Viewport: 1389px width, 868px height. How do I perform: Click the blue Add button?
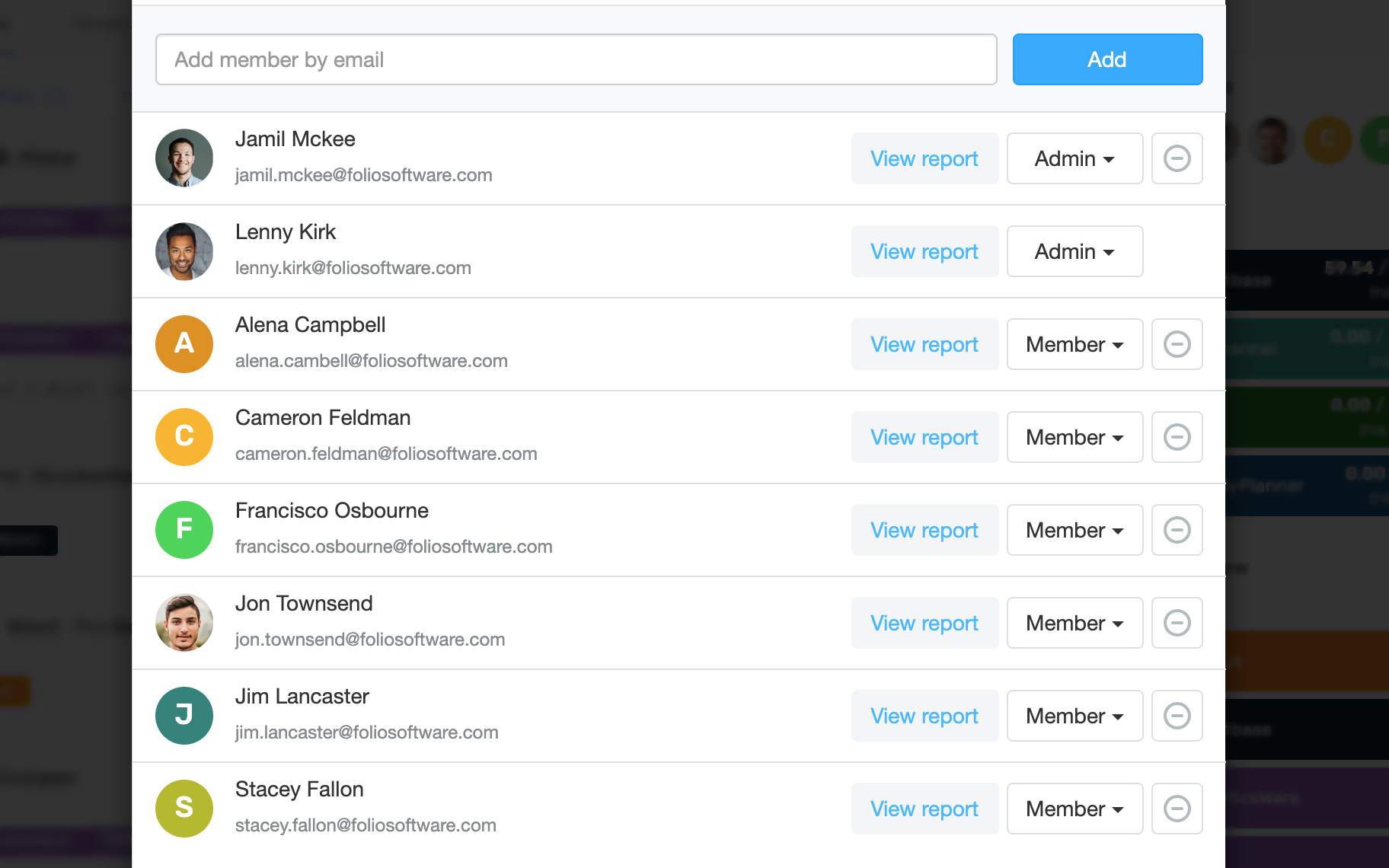(x=1107, y=59)
